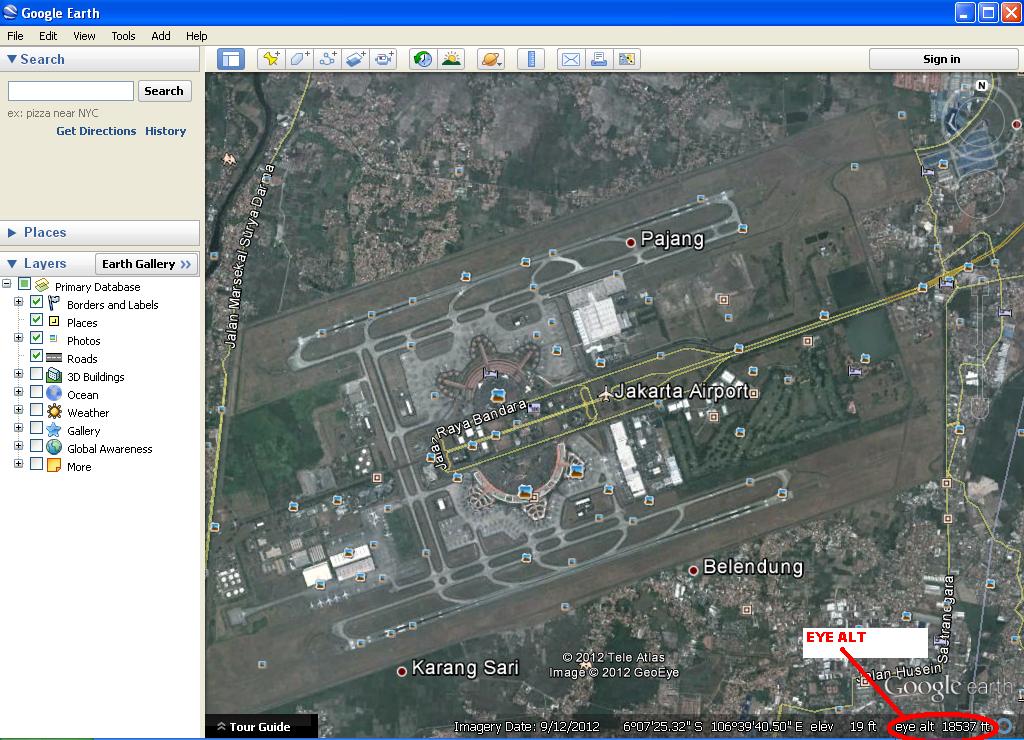Uncheck the Roads layer checkbox
Viewport: 1024px width, 740px height.
[37, 356]
